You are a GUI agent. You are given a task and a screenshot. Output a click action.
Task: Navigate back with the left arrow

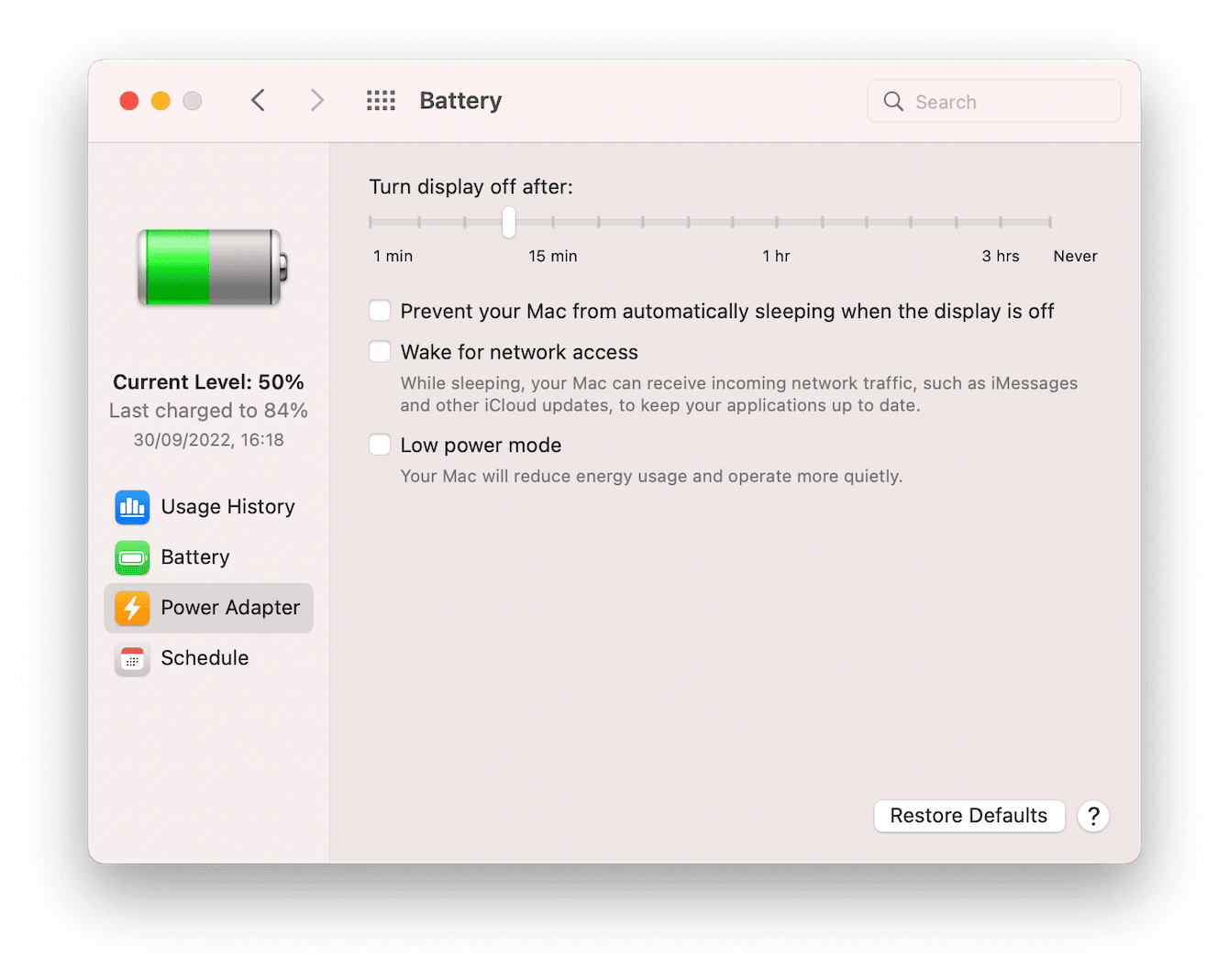(x=258, y=100)
